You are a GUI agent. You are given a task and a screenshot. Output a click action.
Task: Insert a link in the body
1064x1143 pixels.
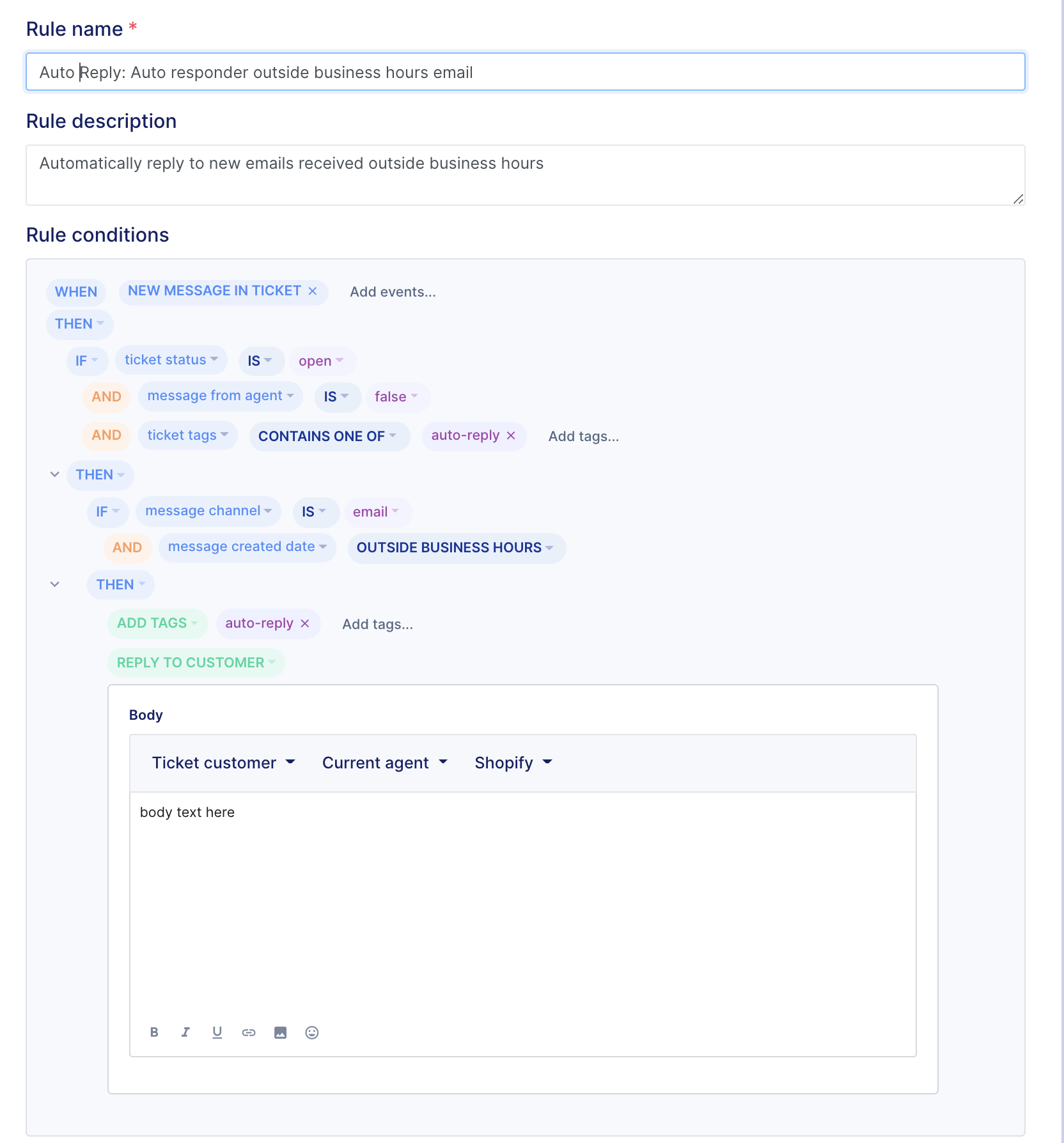(x=249, y=1032)
